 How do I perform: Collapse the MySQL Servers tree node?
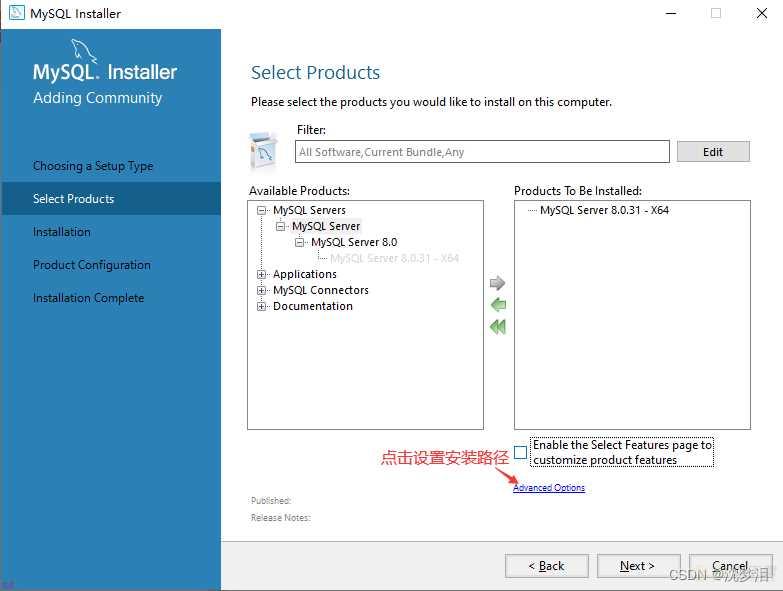point(261,210)
